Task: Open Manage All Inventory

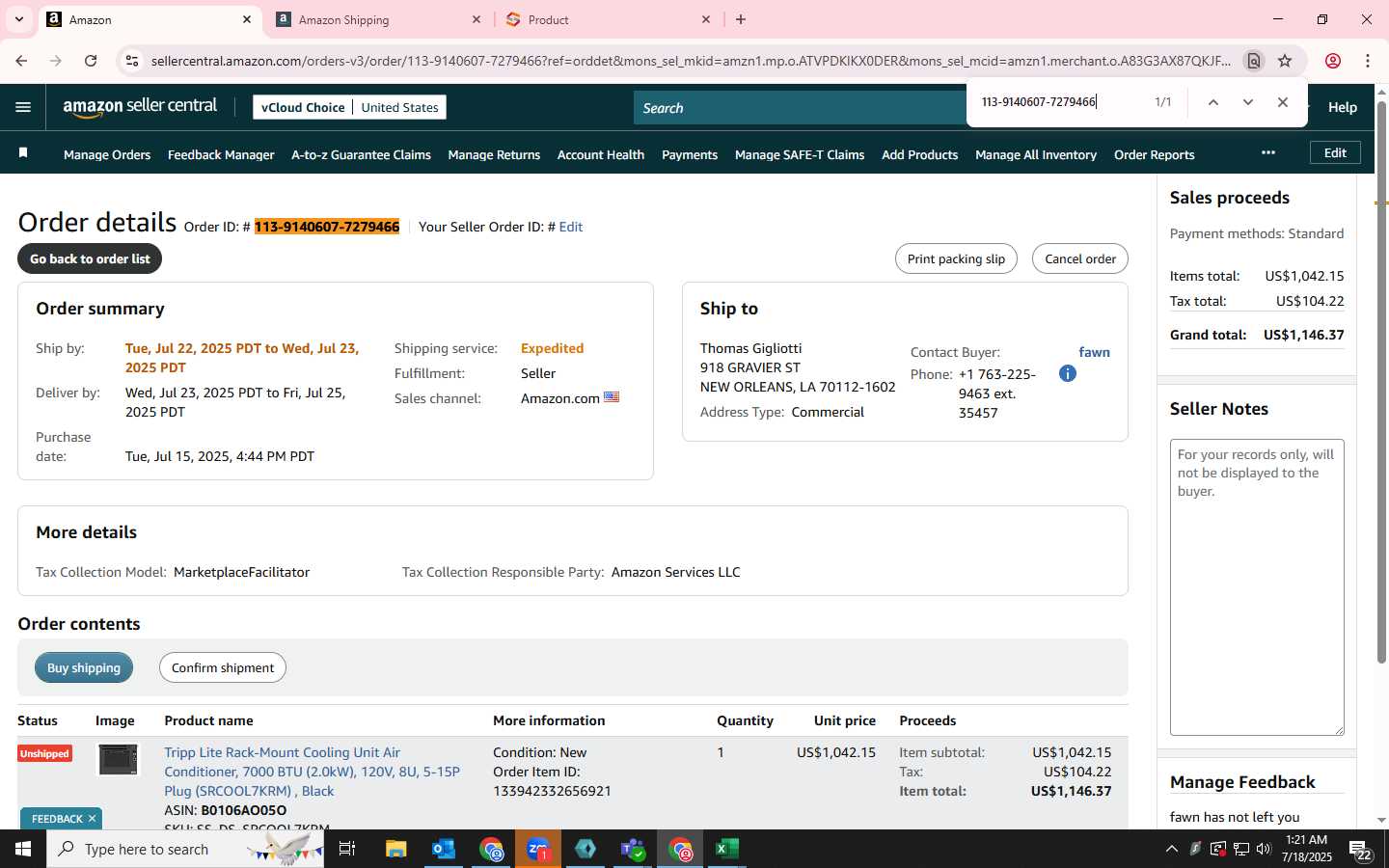Action: pos(1036,154)
